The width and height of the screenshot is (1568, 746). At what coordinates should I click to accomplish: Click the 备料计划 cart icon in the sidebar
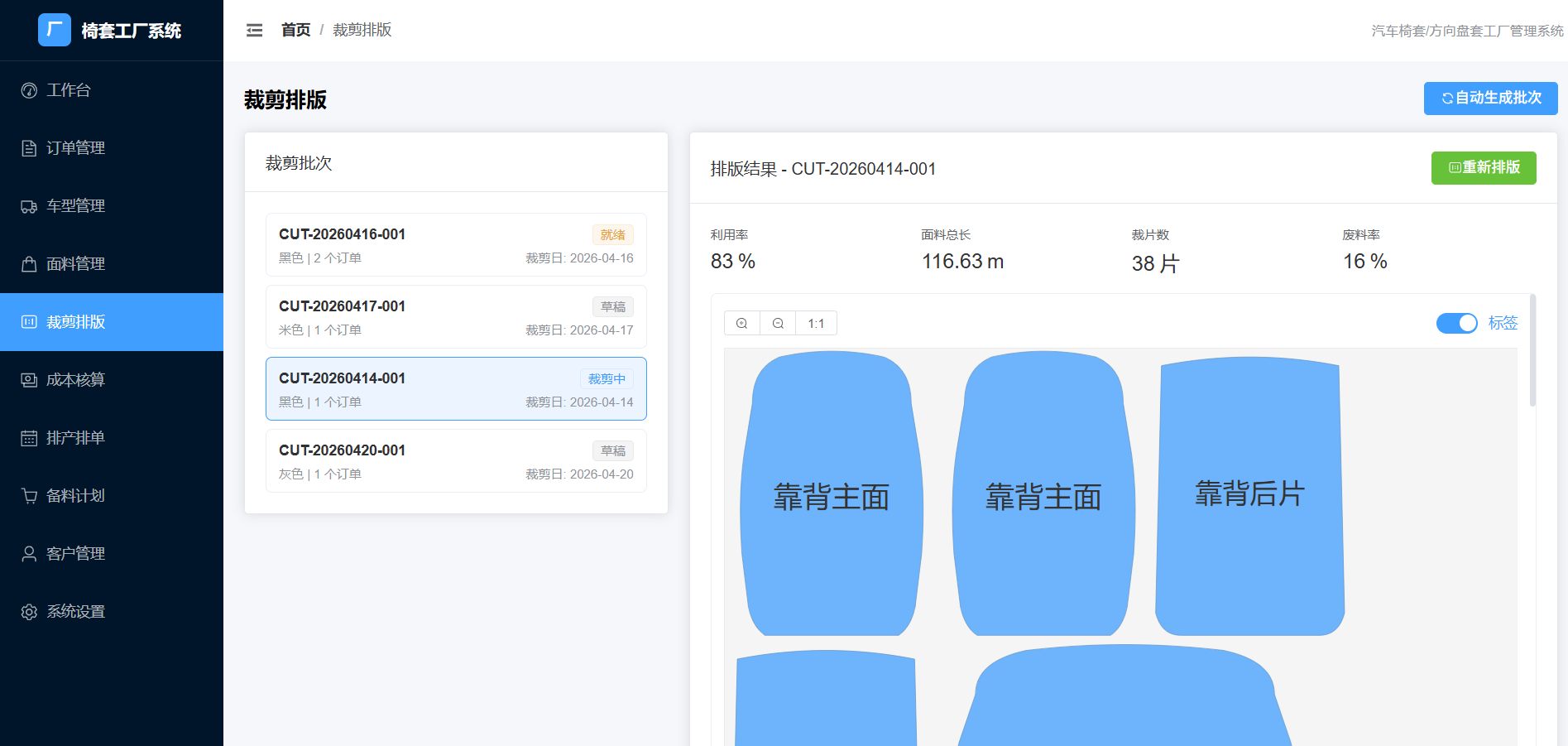point(29,496)
